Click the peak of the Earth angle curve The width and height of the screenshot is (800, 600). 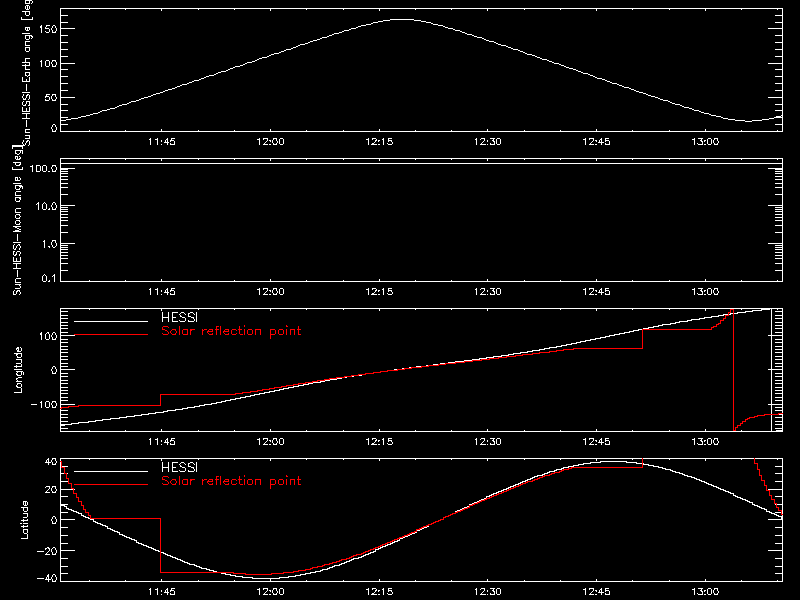[403, 19]
